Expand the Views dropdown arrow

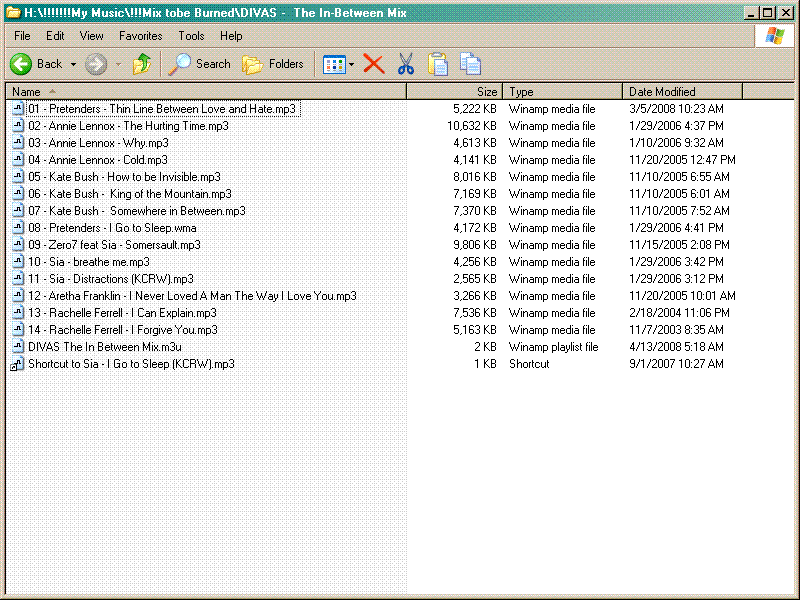tap(352, 65)
